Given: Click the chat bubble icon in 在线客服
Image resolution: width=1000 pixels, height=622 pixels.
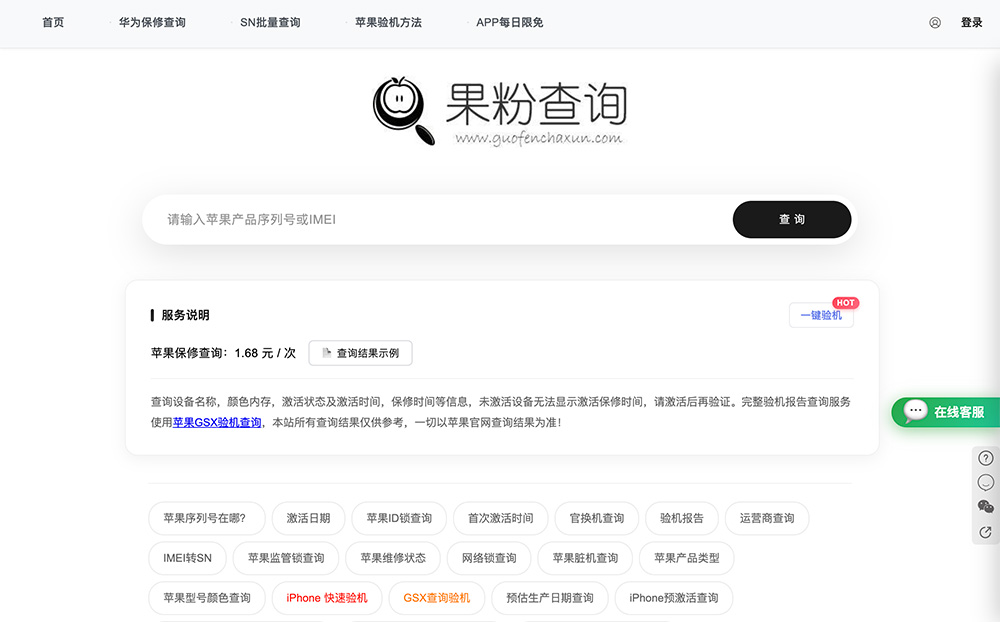Looking at the screenshot, I should pyautogui.click(x=915, y=411).
